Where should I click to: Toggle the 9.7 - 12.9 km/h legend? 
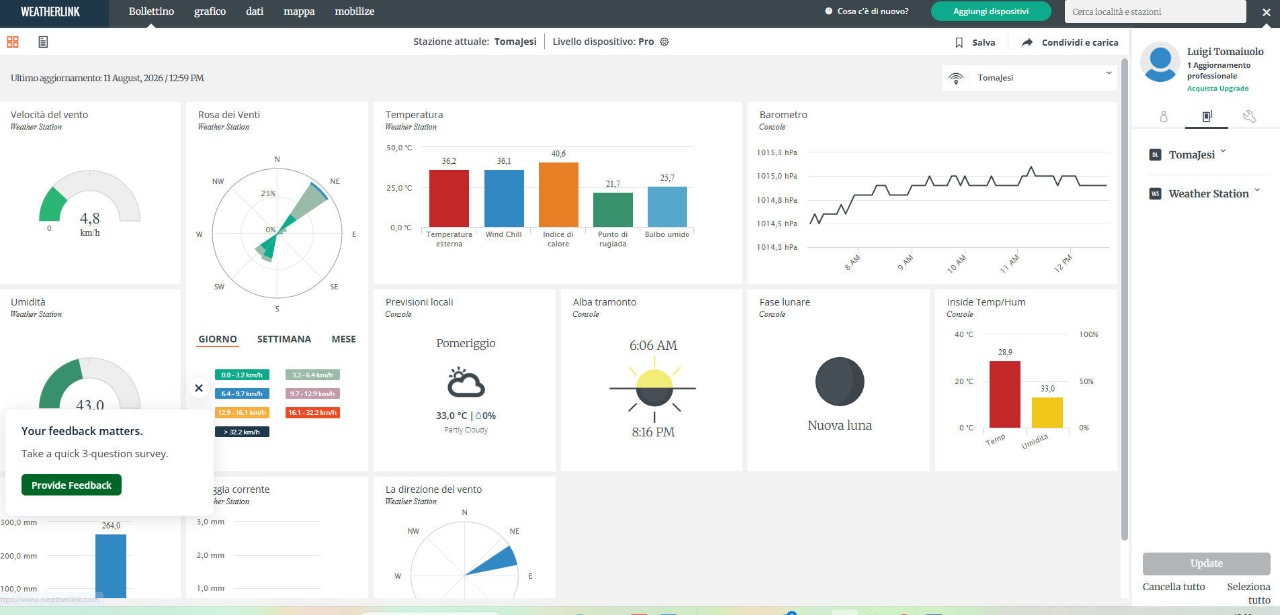click(x=313, y=394)
